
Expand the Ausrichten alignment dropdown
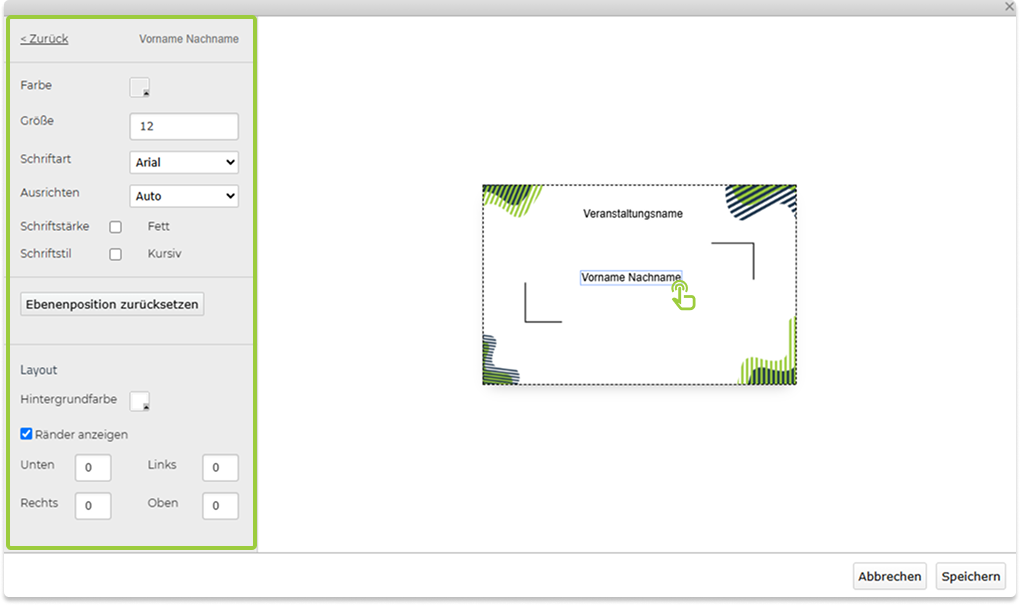184,196
